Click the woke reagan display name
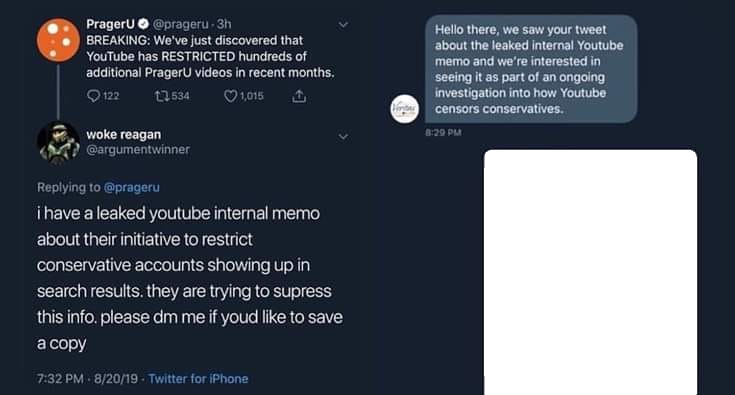 124,134
